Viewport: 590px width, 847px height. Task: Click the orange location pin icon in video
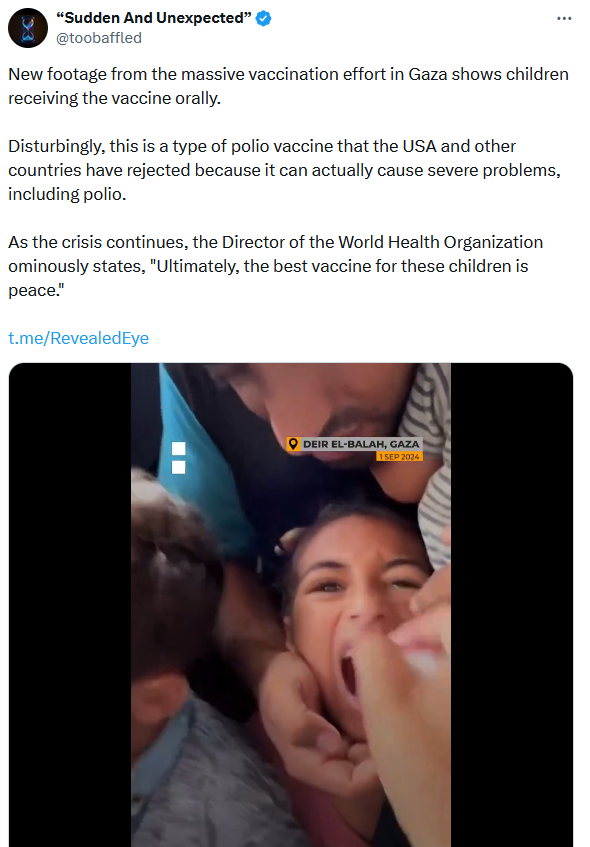(293, 444)
